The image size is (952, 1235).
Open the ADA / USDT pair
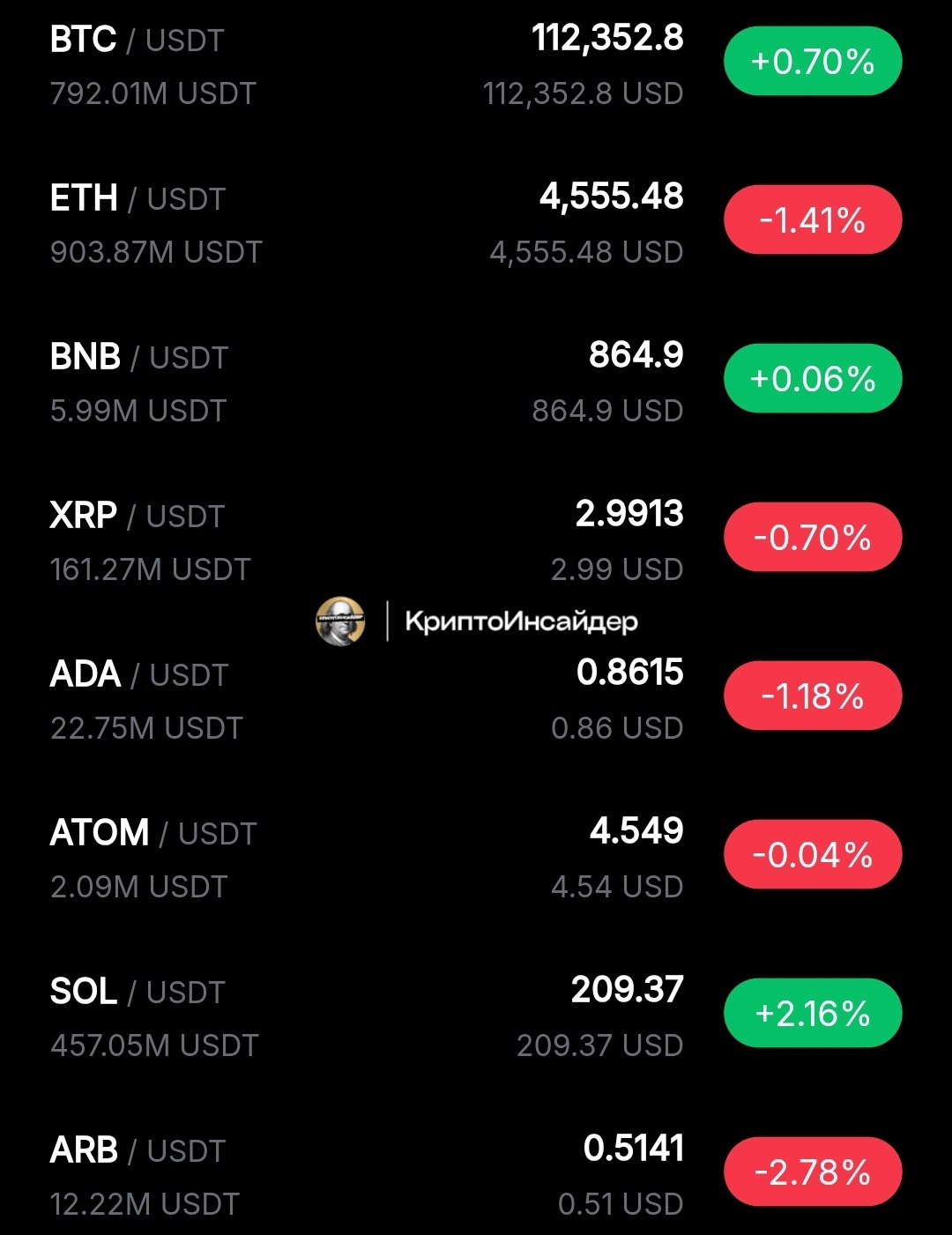pyautogui.click(x=476, y=700)
